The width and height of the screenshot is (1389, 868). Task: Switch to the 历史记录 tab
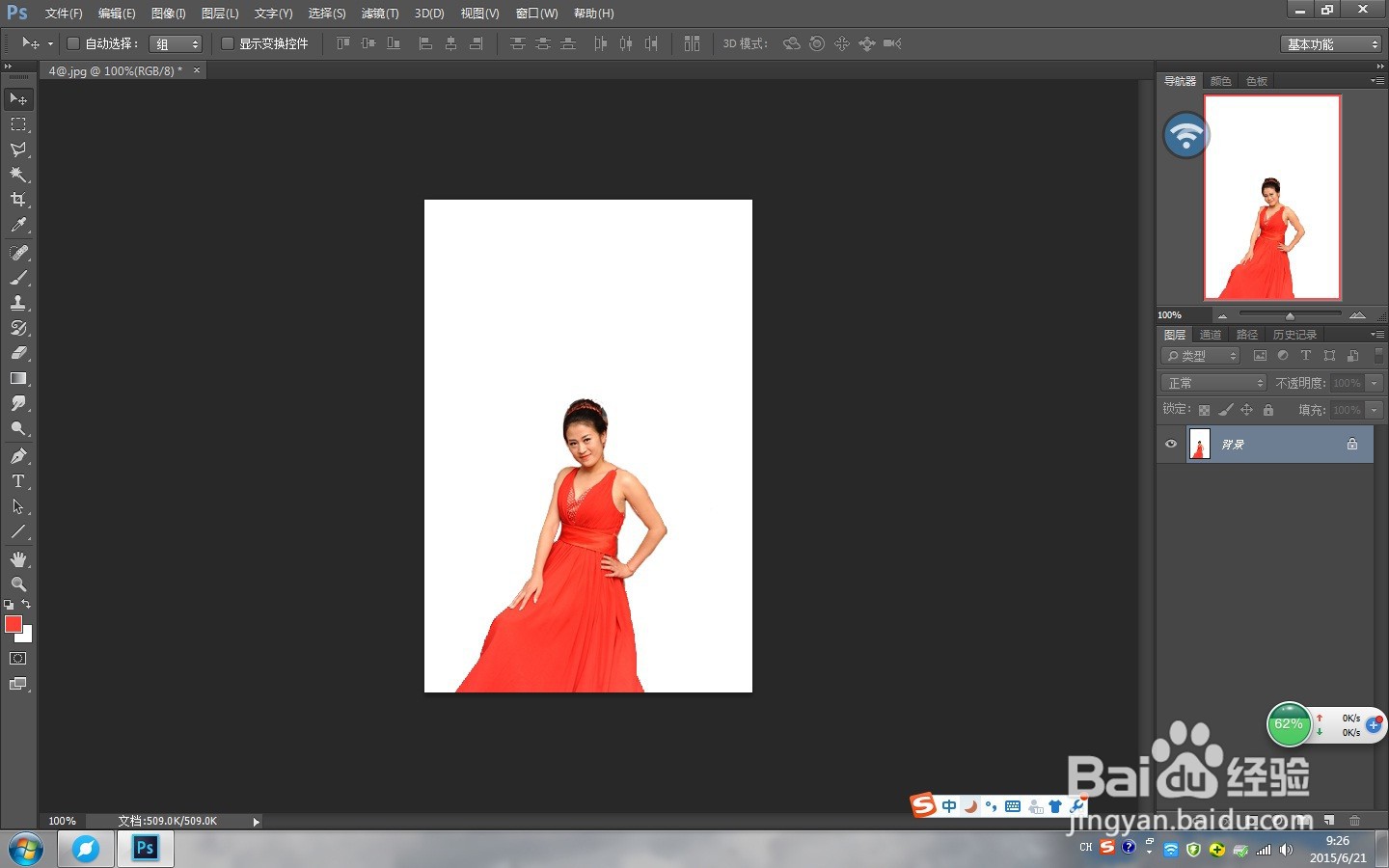tap(1294, 335)
